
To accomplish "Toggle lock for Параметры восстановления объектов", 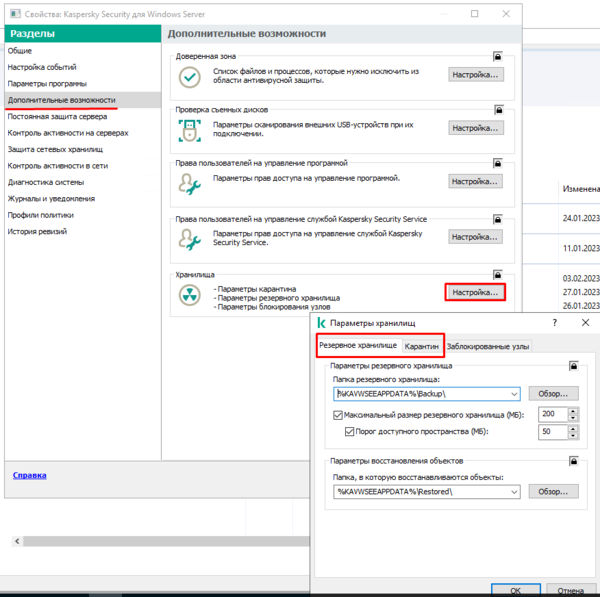I will coord(574,461).
